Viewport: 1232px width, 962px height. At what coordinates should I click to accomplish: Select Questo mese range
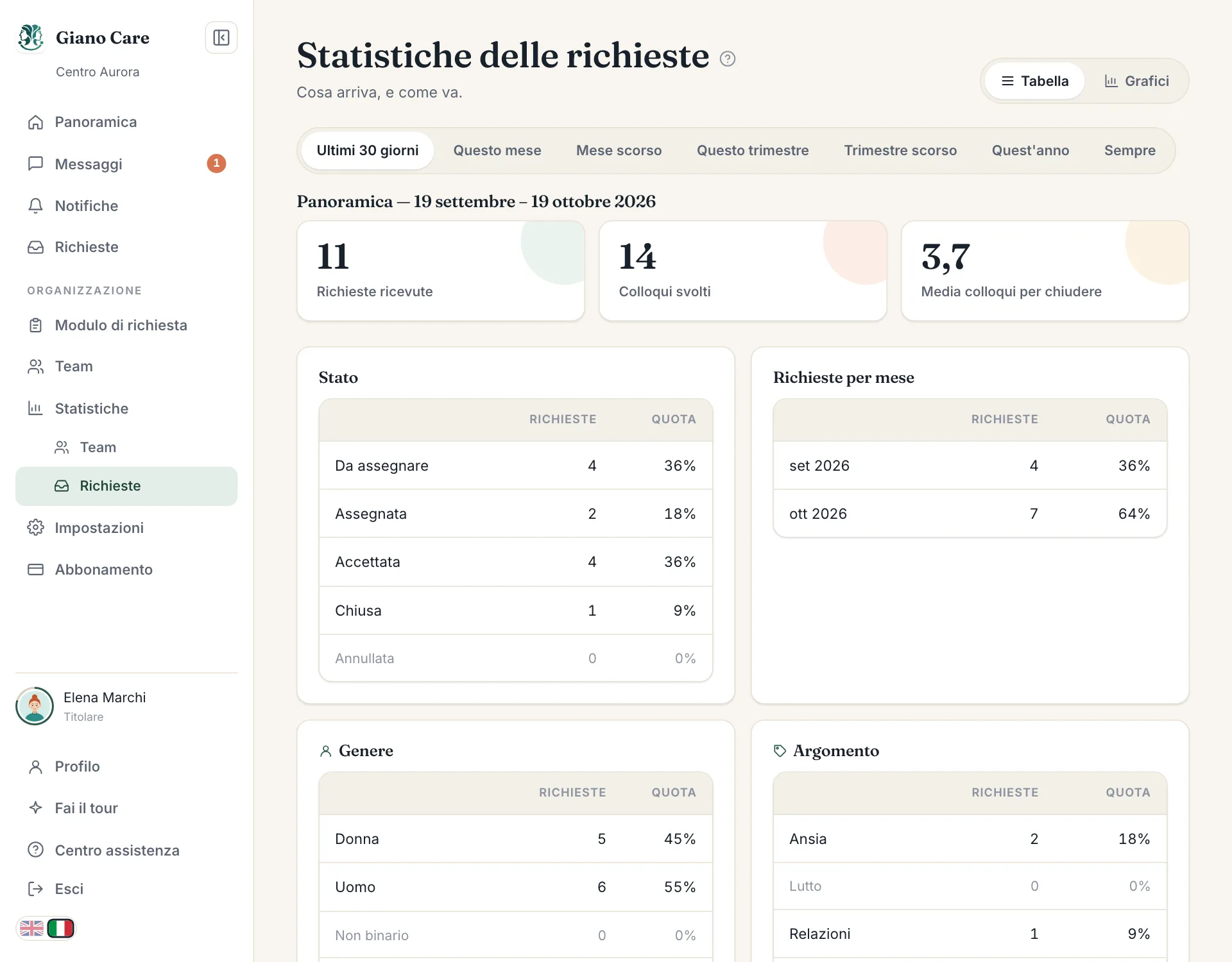pyautogui.click(x=497, y=151)
